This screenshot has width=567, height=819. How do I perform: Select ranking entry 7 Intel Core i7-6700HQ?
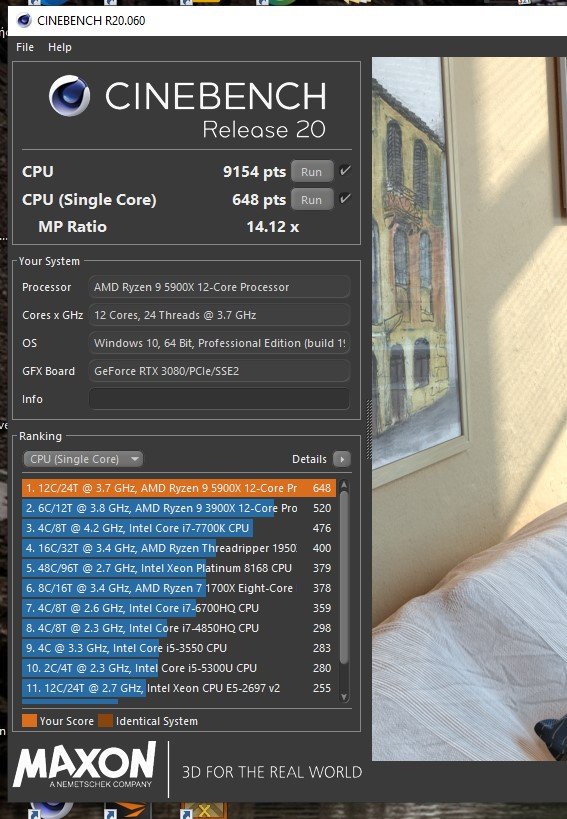pyautogui.click(x=179, y=608)
